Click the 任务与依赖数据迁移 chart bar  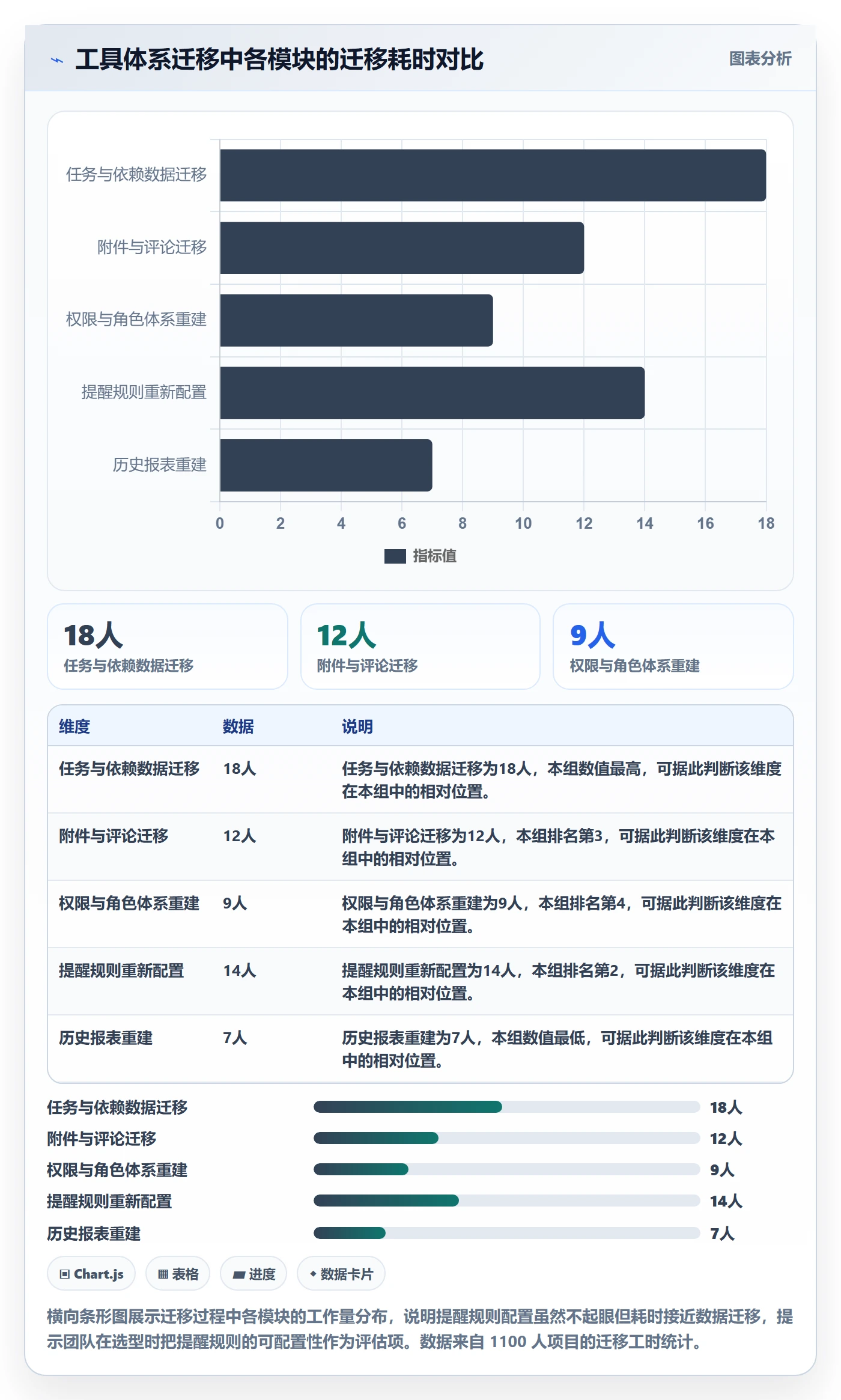click(x=493, y=175)
